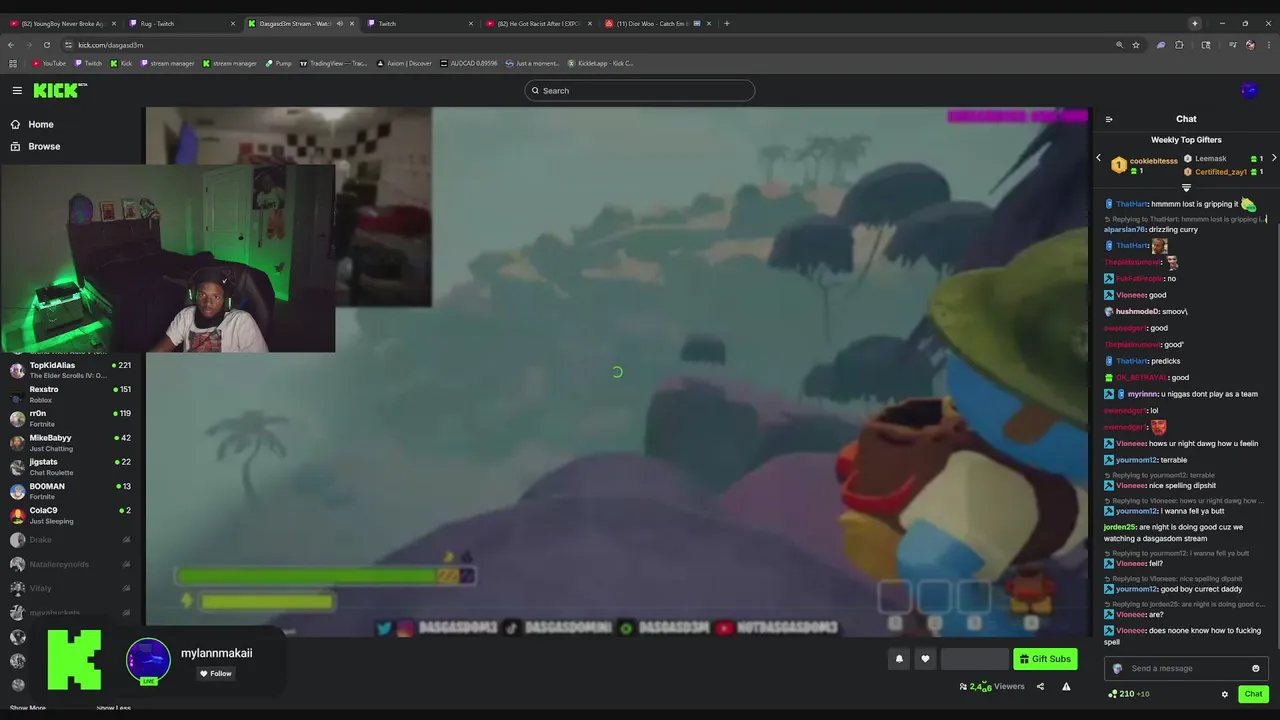This screenshot has height=720, width=1280.
Task: Open the emoji picker in chat
Action: 1255,668
